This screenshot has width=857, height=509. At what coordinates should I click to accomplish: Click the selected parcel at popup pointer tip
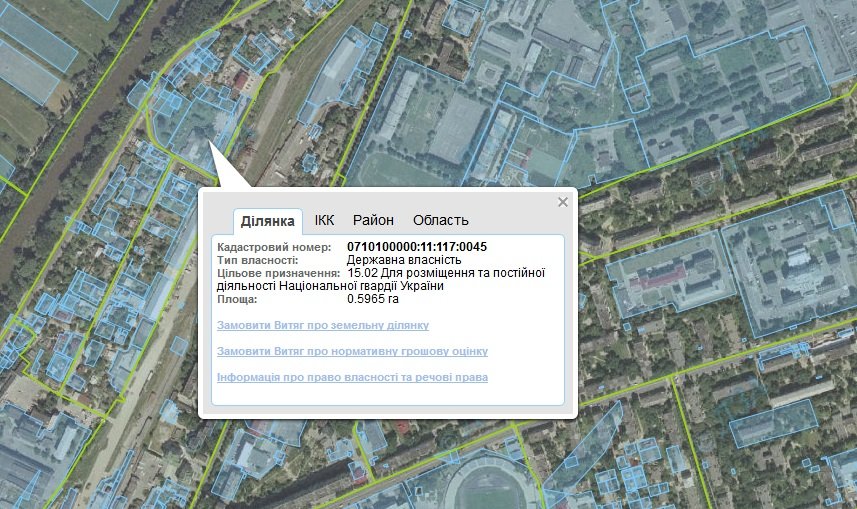206,141
